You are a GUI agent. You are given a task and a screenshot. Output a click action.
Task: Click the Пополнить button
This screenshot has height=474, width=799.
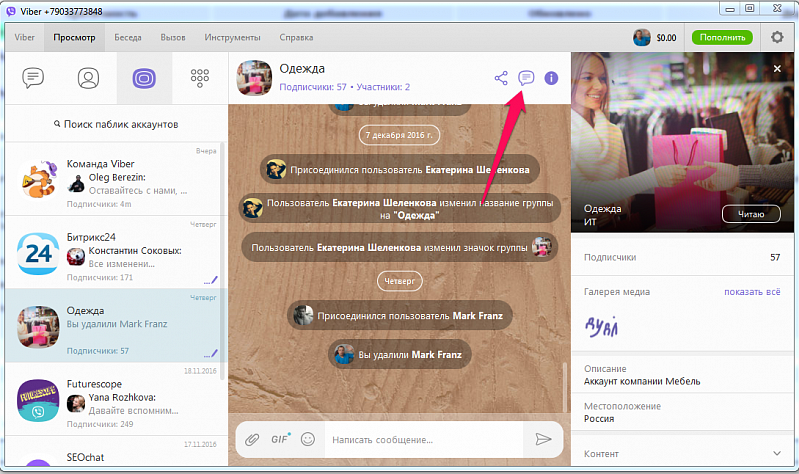click(x=722, y=37)
